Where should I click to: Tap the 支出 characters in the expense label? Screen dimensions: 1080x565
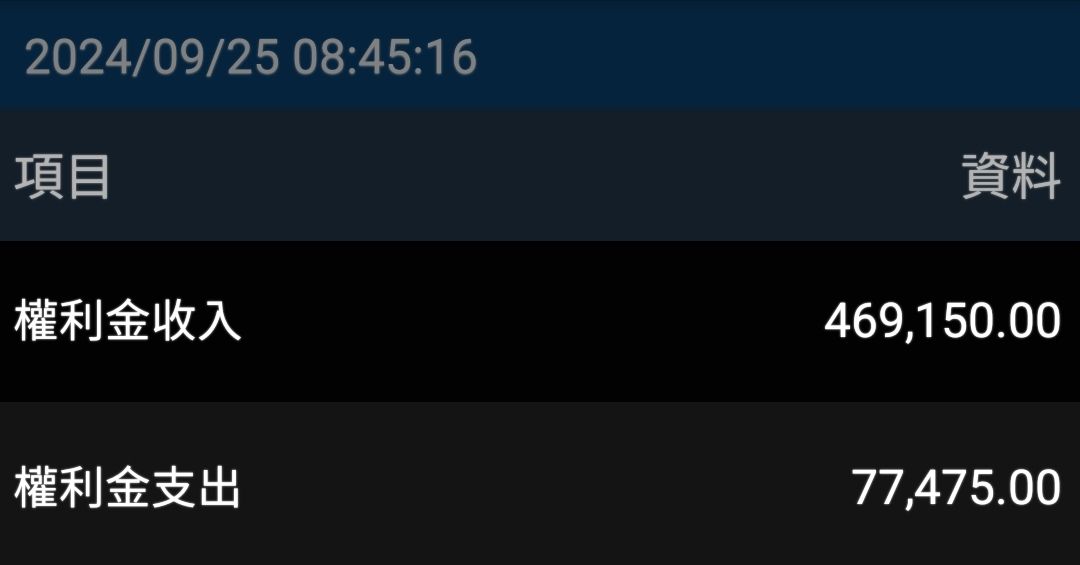pyautogui.click(x=196, y=487)
